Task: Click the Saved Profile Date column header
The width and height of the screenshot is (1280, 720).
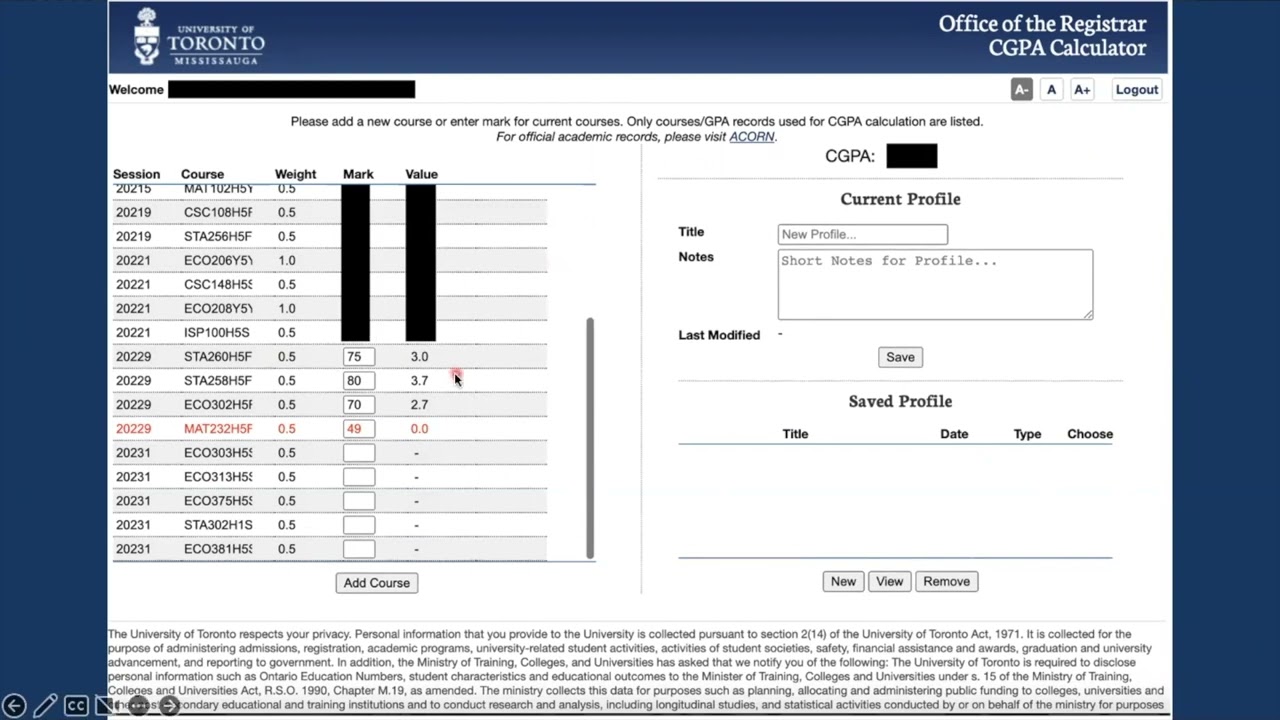Action: (954, 434)
